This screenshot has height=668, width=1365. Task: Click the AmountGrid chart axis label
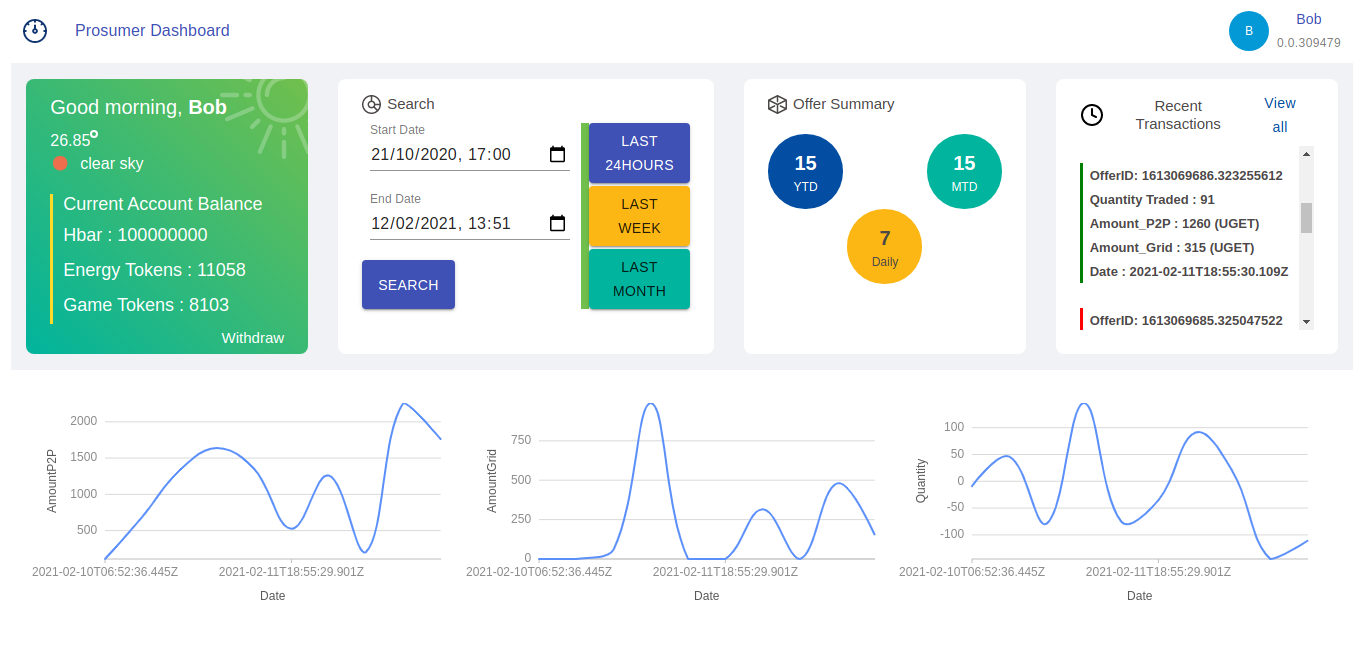click(491, 482)
